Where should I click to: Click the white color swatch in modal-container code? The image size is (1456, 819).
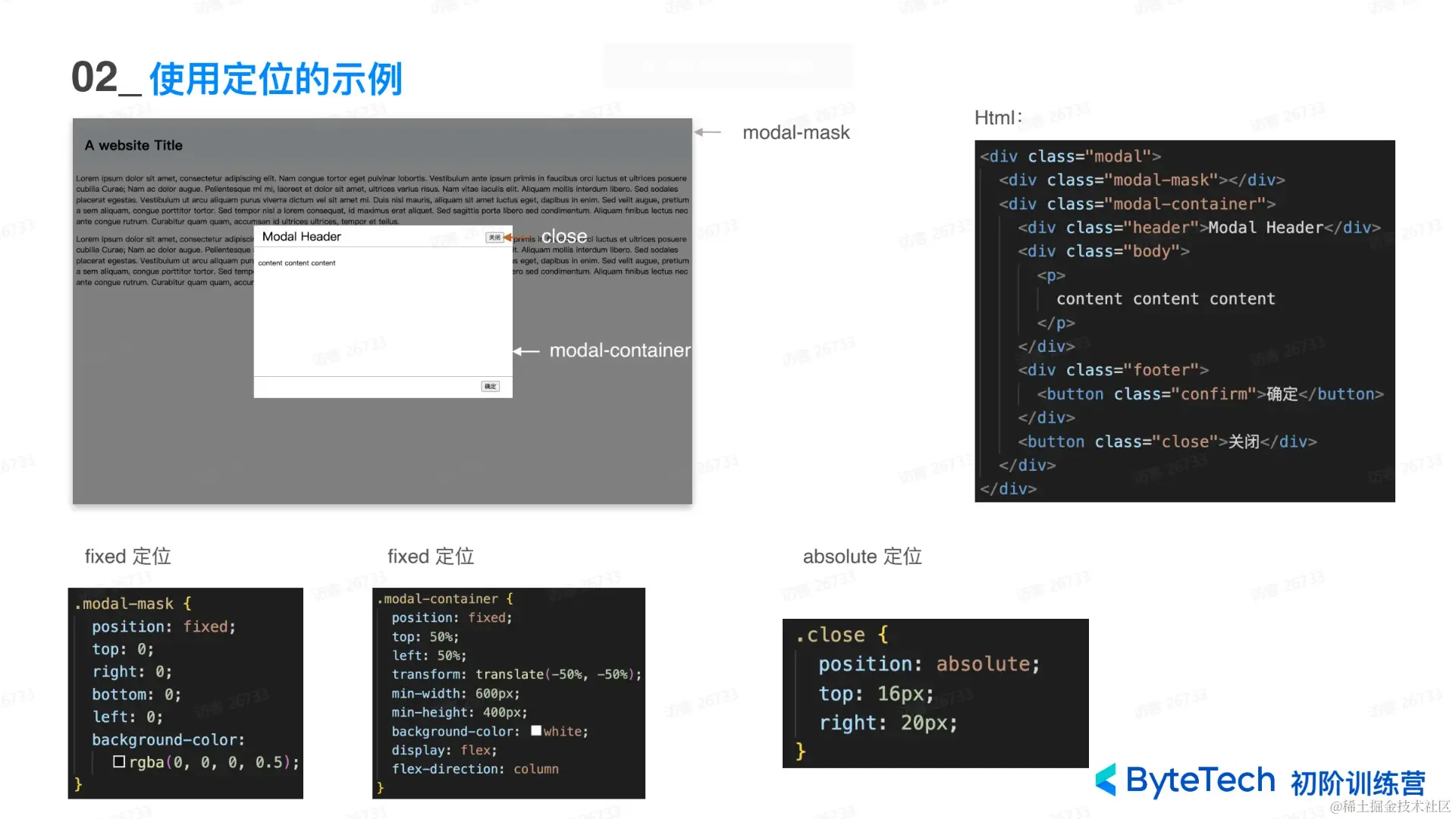(536, 731)
